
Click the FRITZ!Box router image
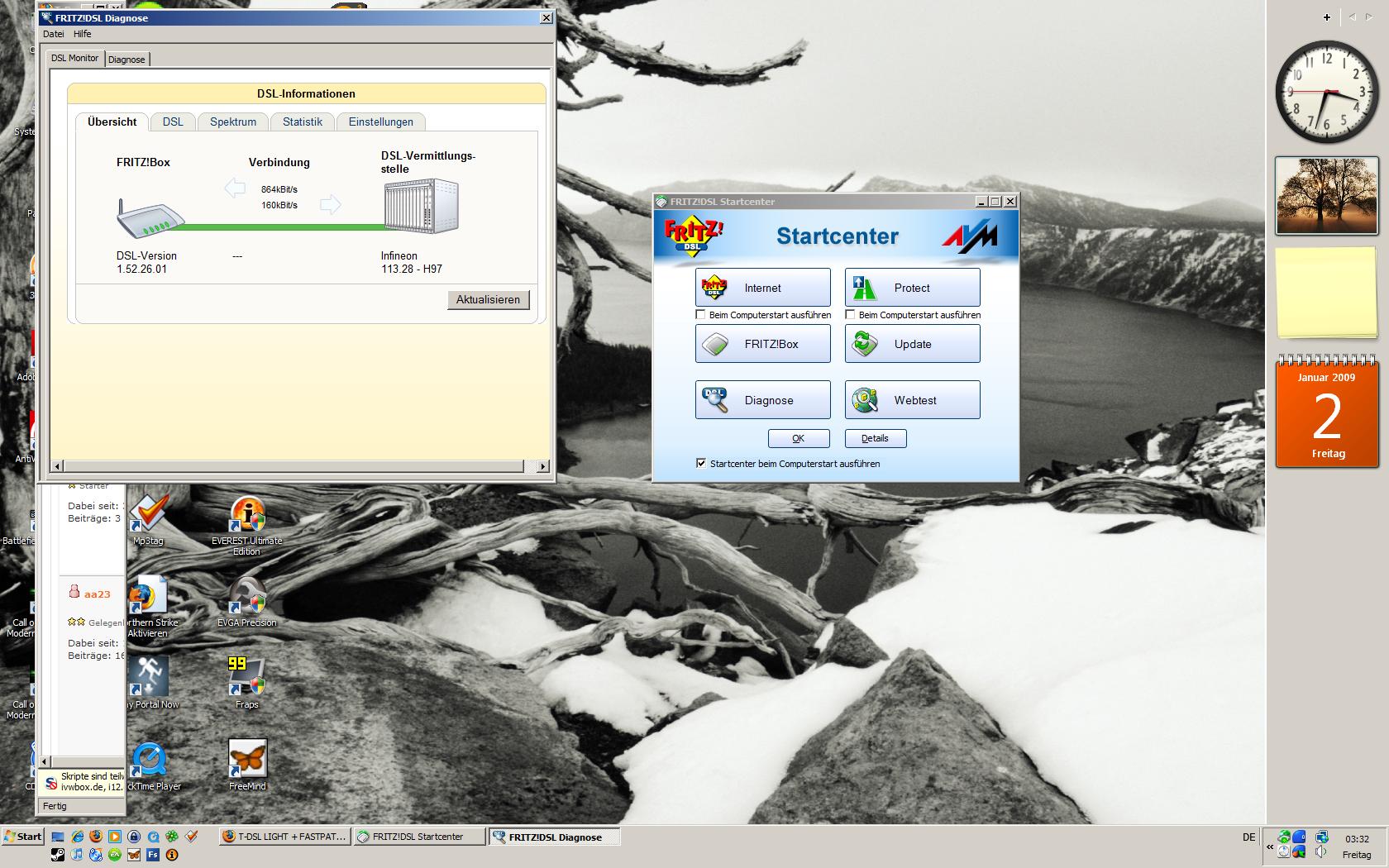click(151, 219)
